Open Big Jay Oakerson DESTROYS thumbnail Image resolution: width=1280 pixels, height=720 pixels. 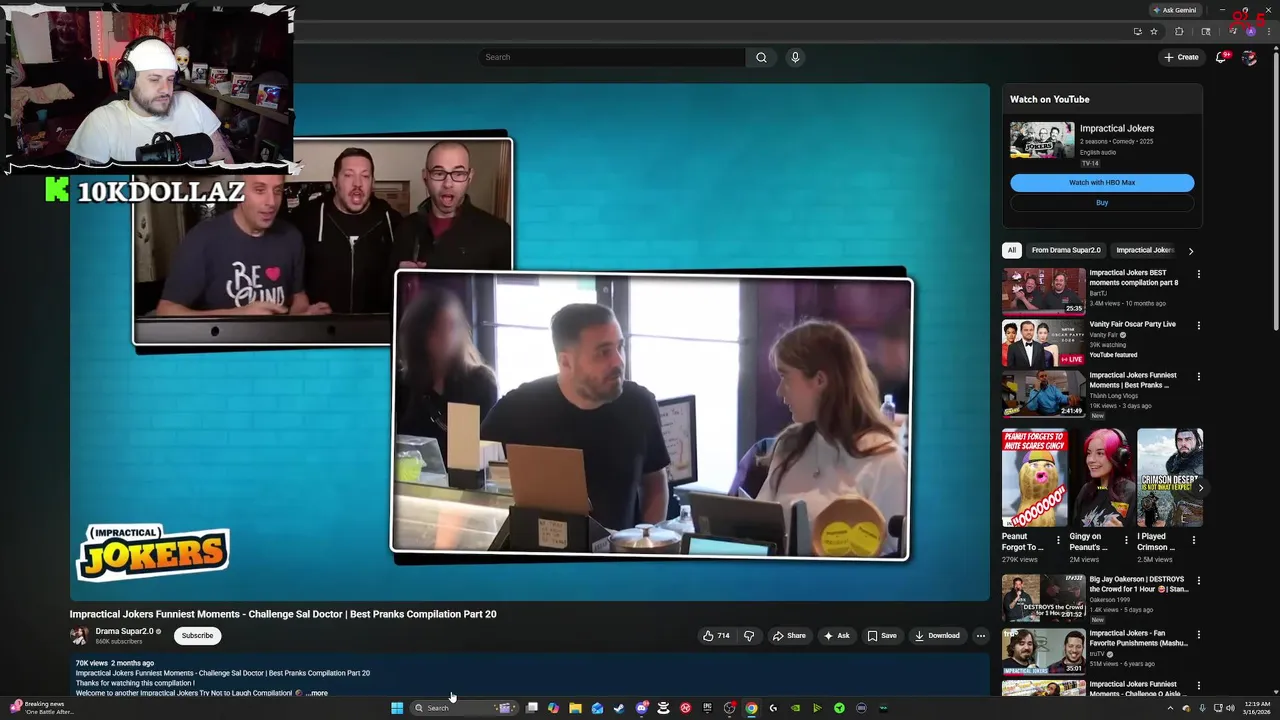1043,598
